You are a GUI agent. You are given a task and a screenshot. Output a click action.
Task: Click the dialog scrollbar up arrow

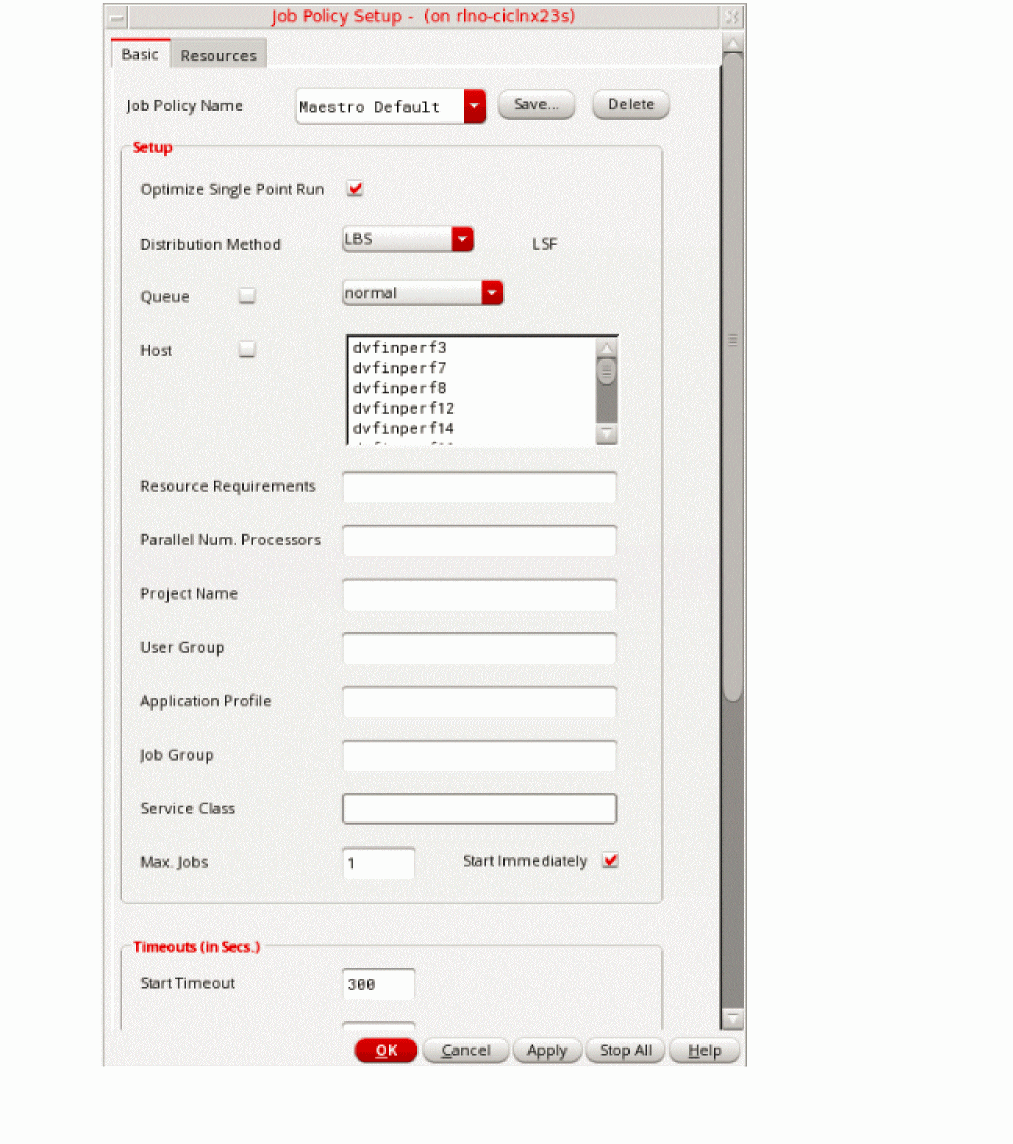(733, 43)
